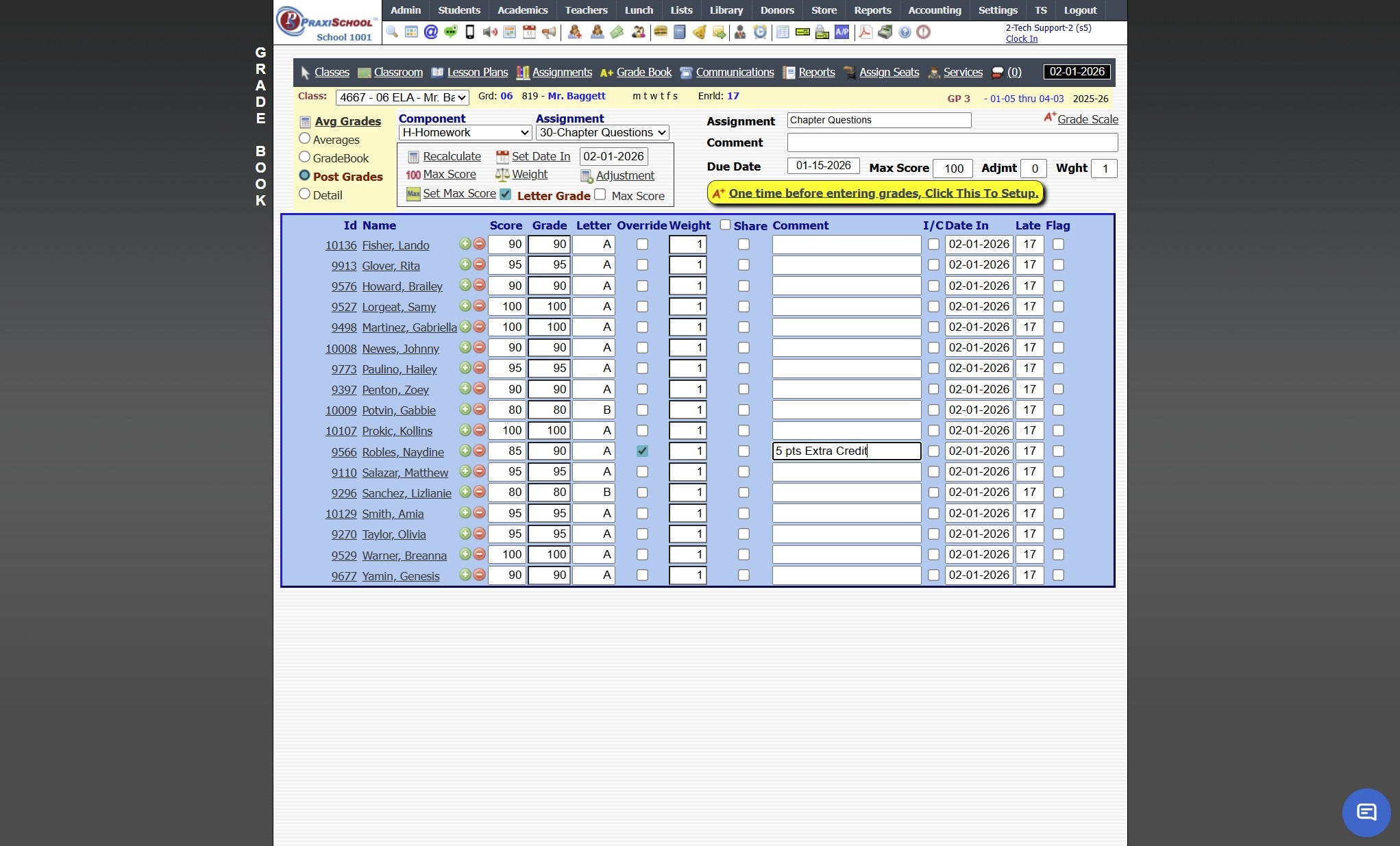Click the magnifying glass search icon

tap(392, 32)
